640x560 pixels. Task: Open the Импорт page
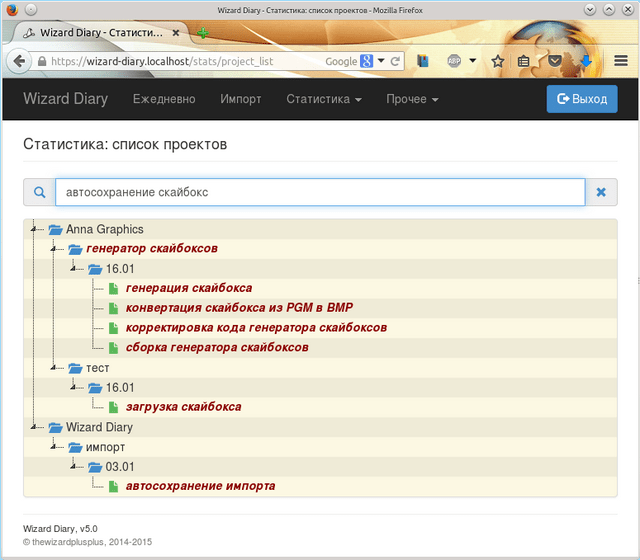coord(241,99)
